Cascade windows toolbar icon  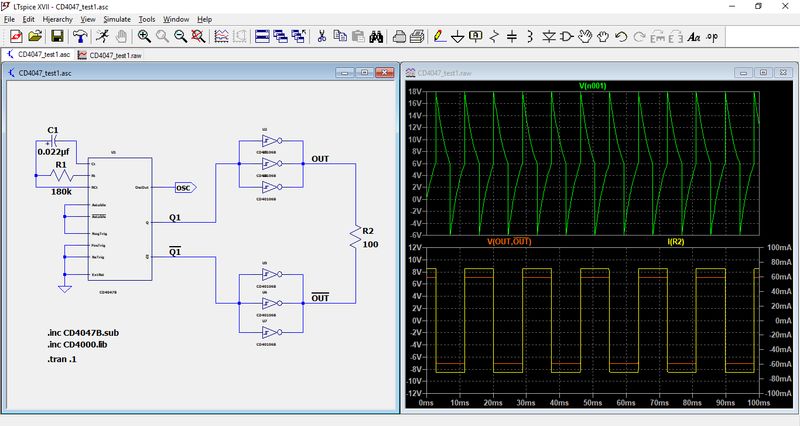coord(280,36)
